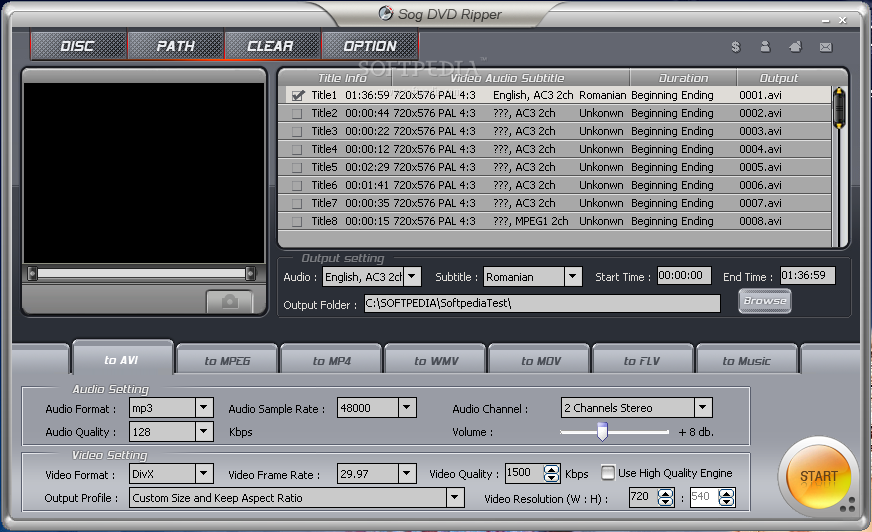
Task: Click the Title Info column header
Action: [x=341, y=78]
